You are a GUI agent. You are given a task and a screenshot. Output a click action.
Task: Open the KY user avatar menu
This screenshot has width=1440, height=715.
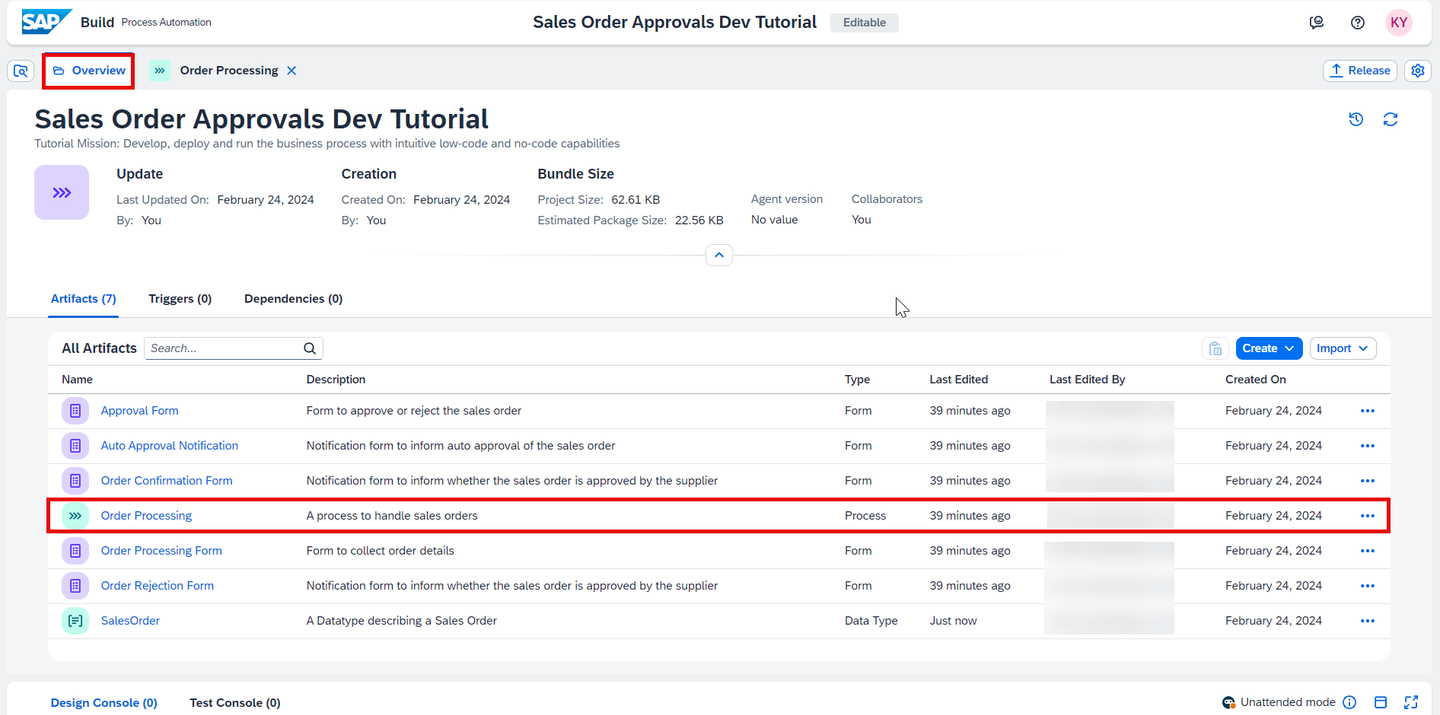(x=1399, y=22)
